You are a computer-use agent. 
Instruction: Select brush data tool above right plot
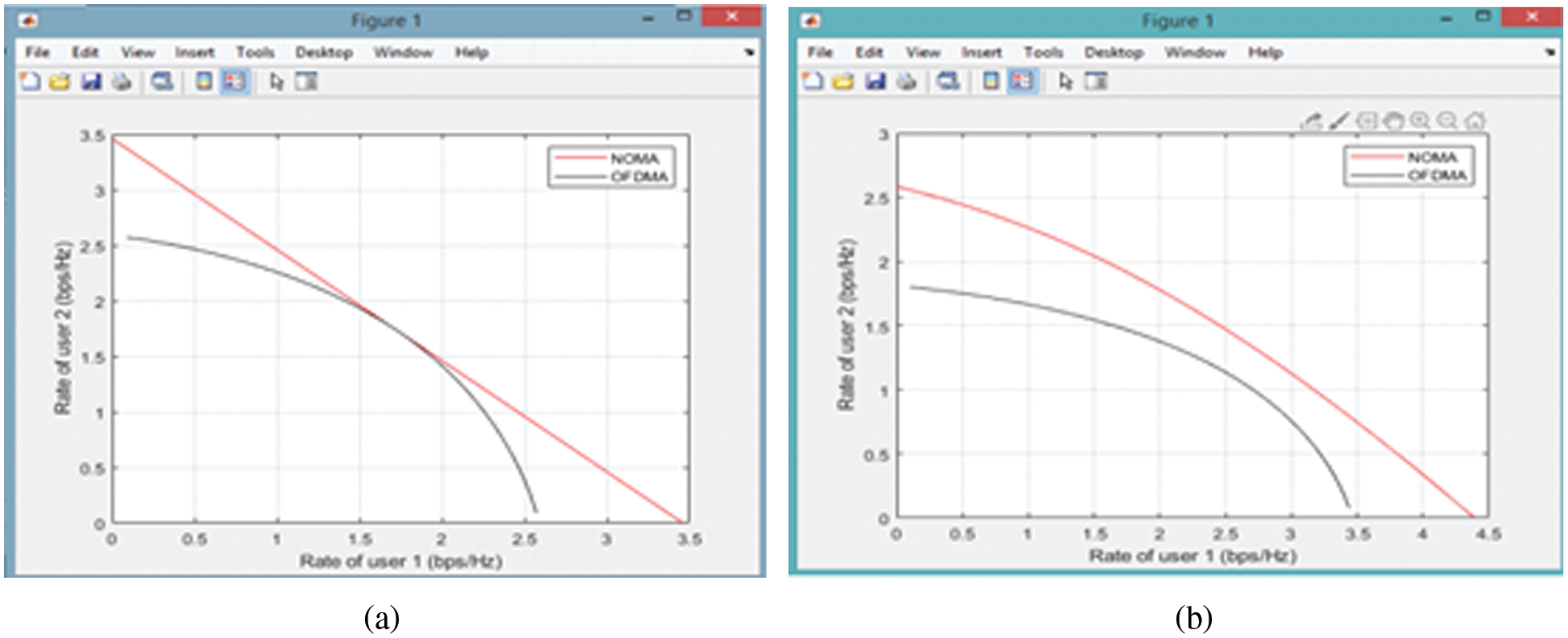click(x=1338, y=121)
